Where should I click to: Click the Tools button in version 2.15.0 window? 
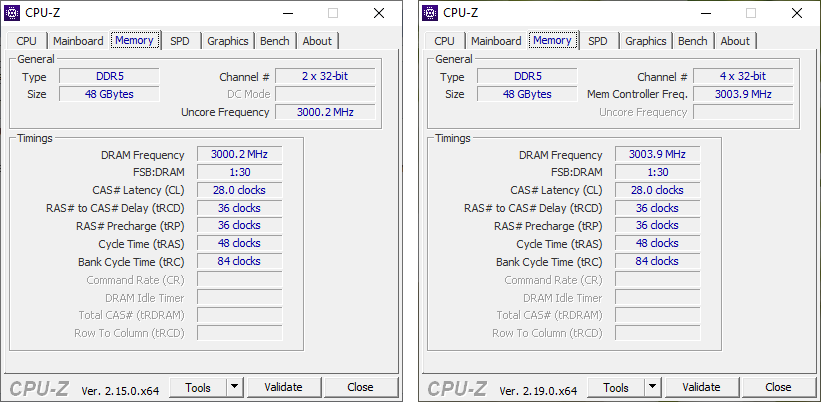[198, 387]
